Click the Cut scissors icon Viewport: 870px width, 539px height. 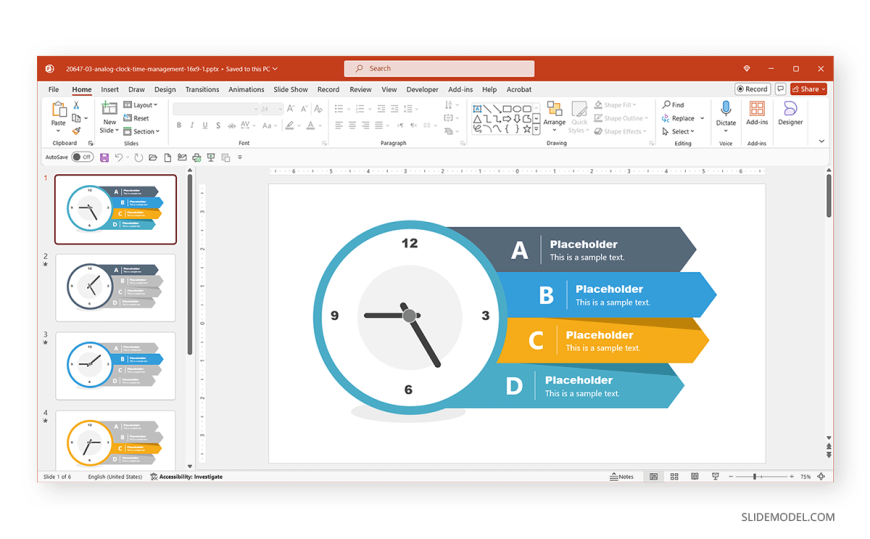(x=77, y=105)
